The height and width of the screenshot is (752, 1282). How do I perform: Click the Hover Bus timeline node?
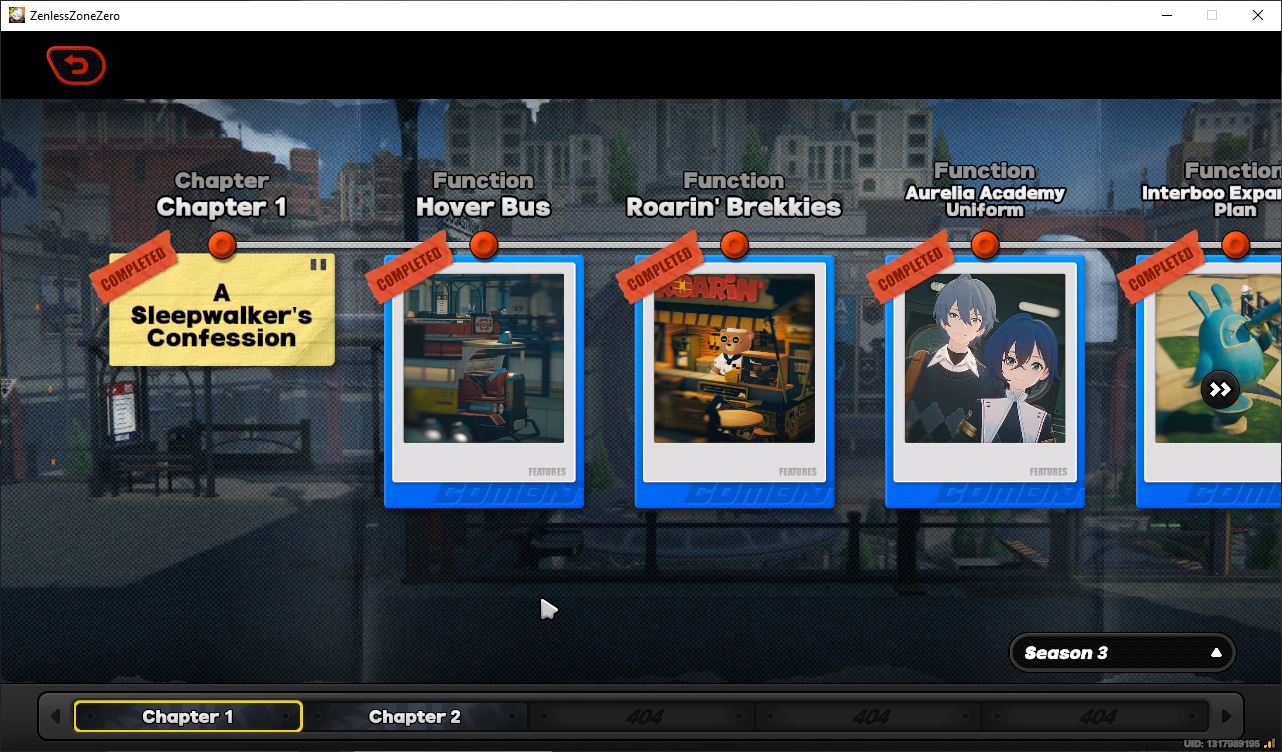point(484,244)
